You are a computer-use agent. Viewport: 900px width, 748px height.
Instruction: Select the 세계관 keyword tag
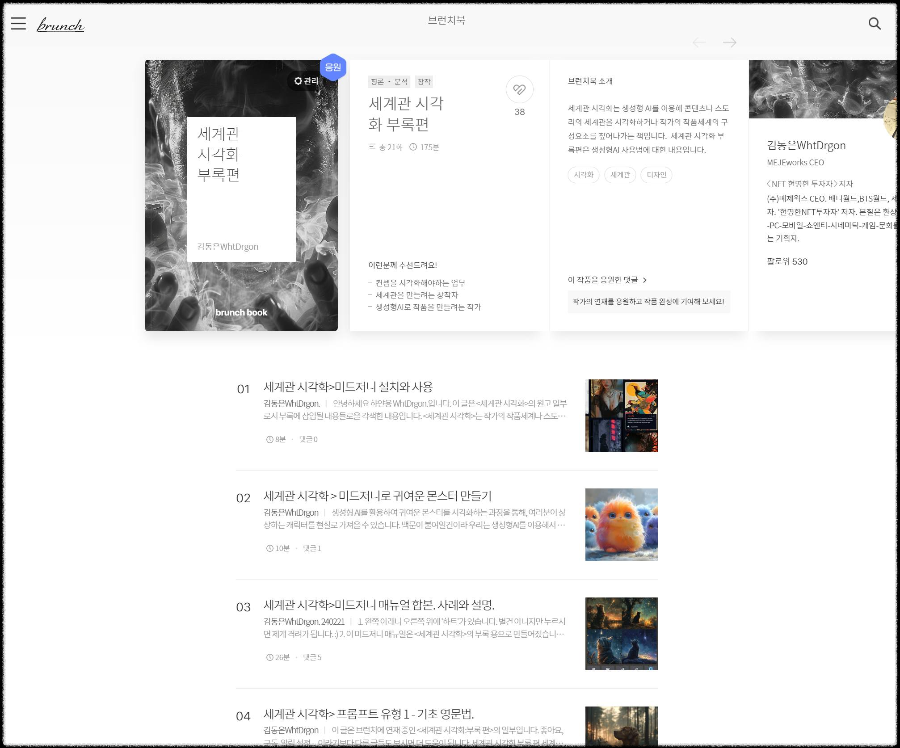point(620,175)
